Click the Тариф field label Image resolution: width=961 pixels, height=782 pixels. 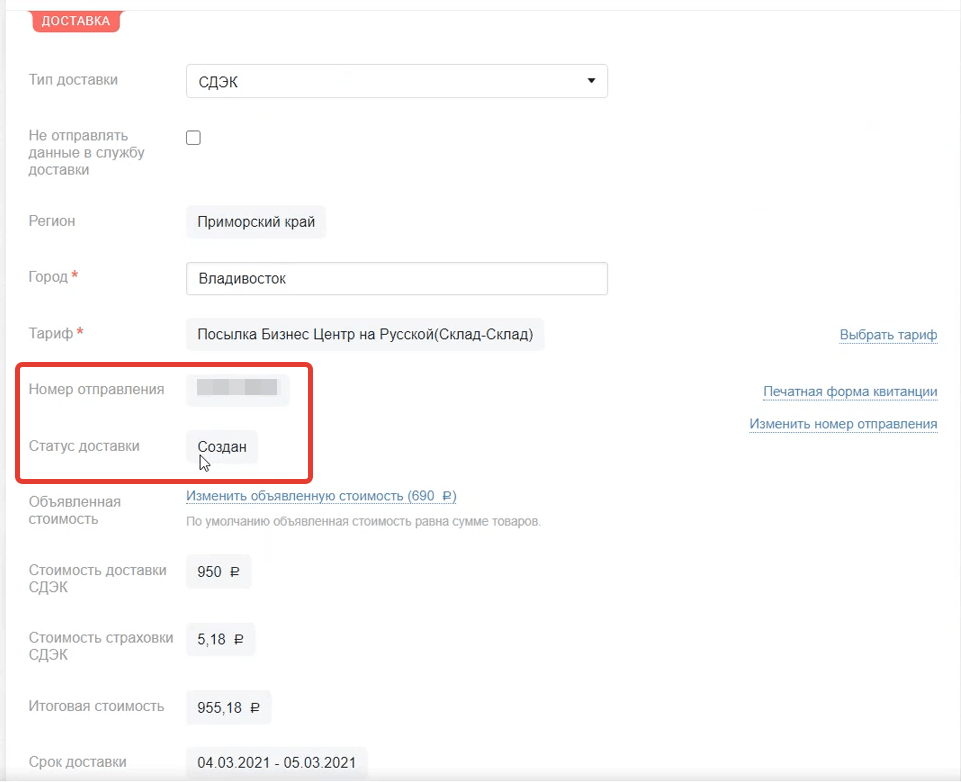(52, 332)
